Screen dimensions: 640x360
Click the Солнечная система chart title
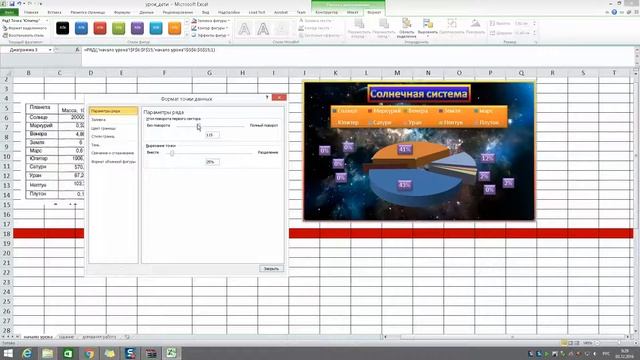[x=418, y=94]
